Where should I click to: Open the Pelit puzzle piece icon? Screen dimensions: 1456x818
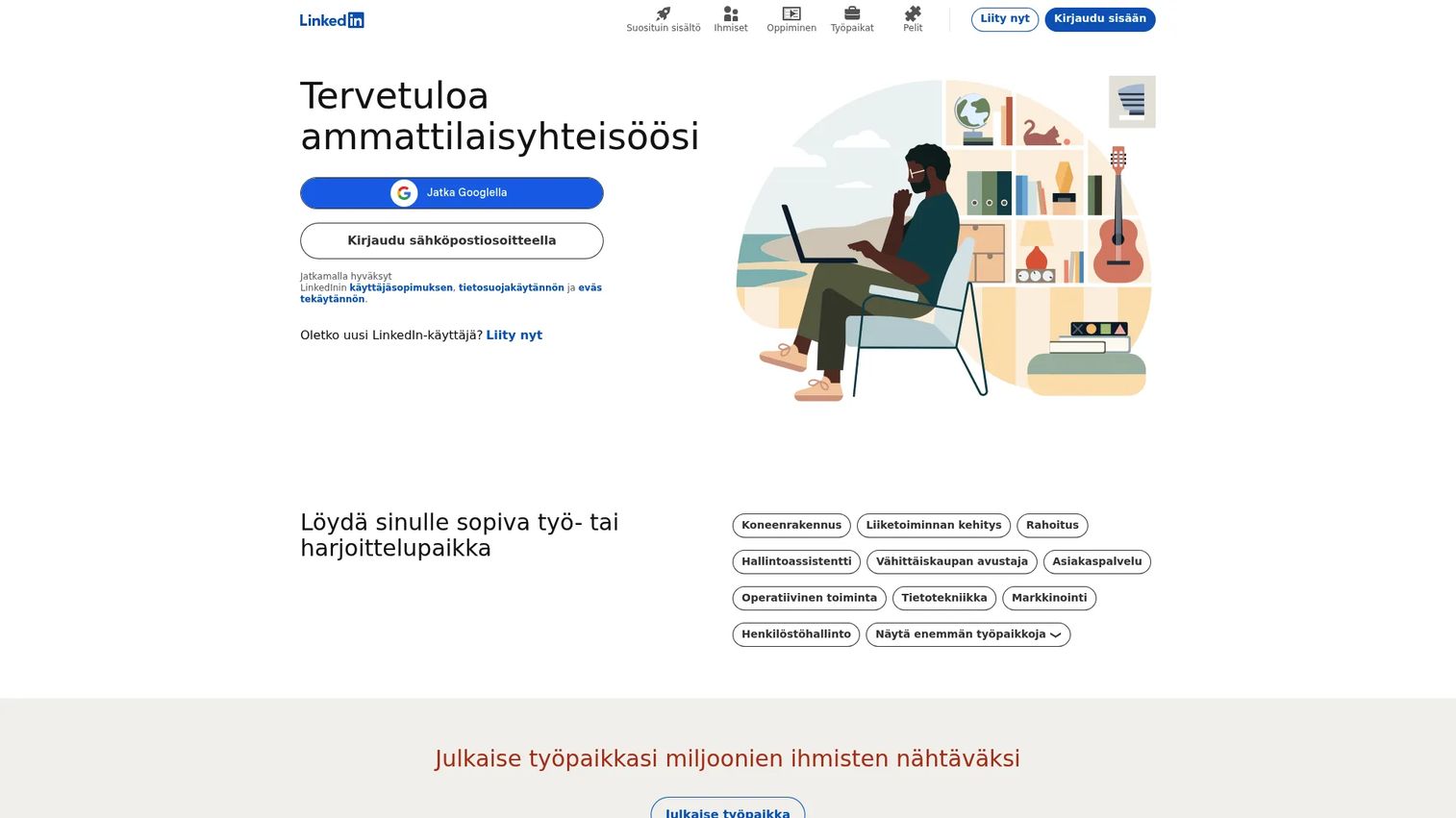(x=913, y=13)
